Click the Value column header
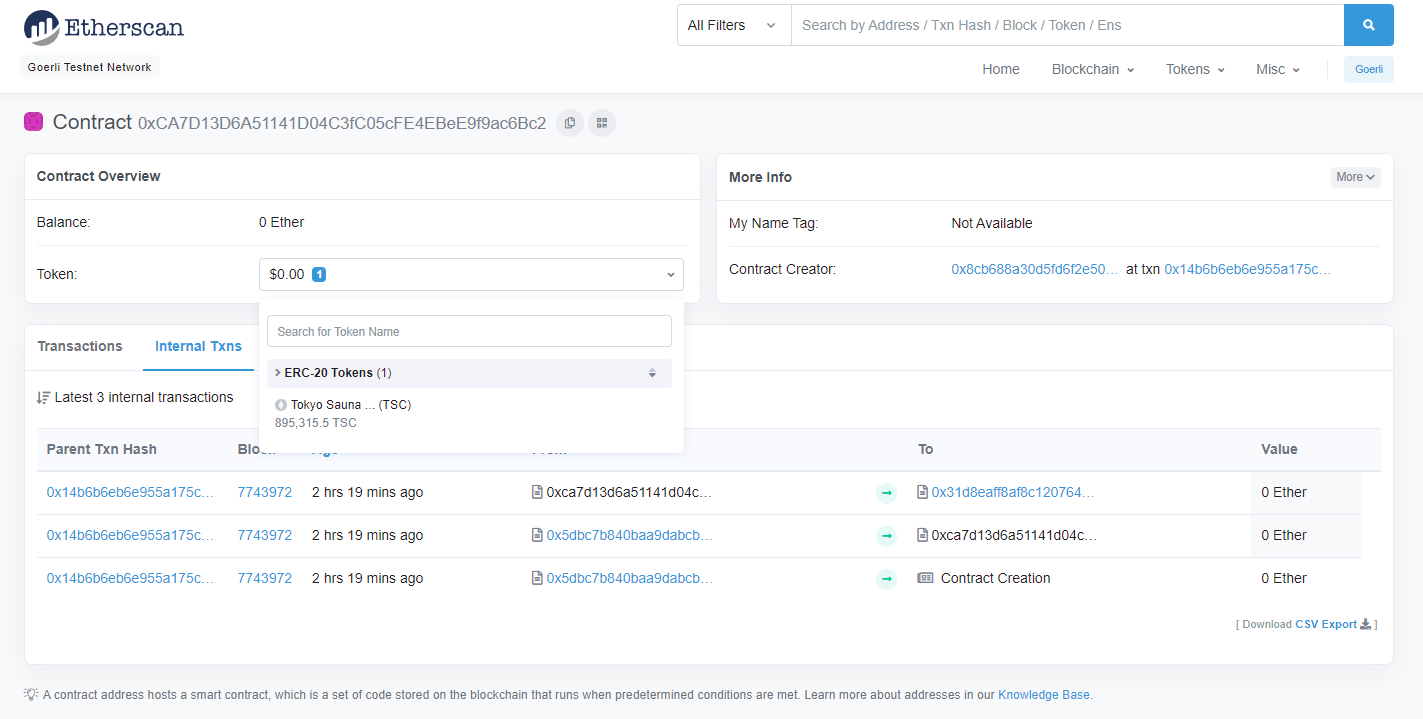This screenshot has width=1423, height=719. coord(1279,449)
